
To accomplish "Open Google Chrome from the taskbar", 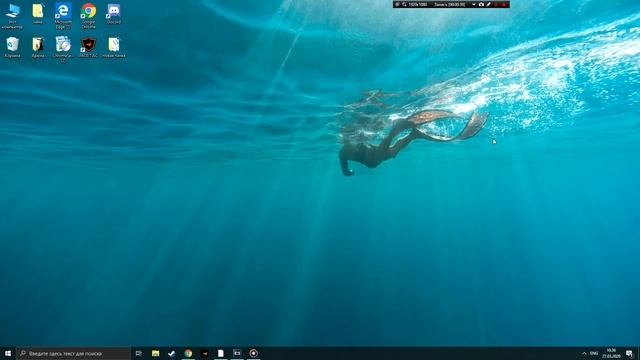I will [188, 353].
